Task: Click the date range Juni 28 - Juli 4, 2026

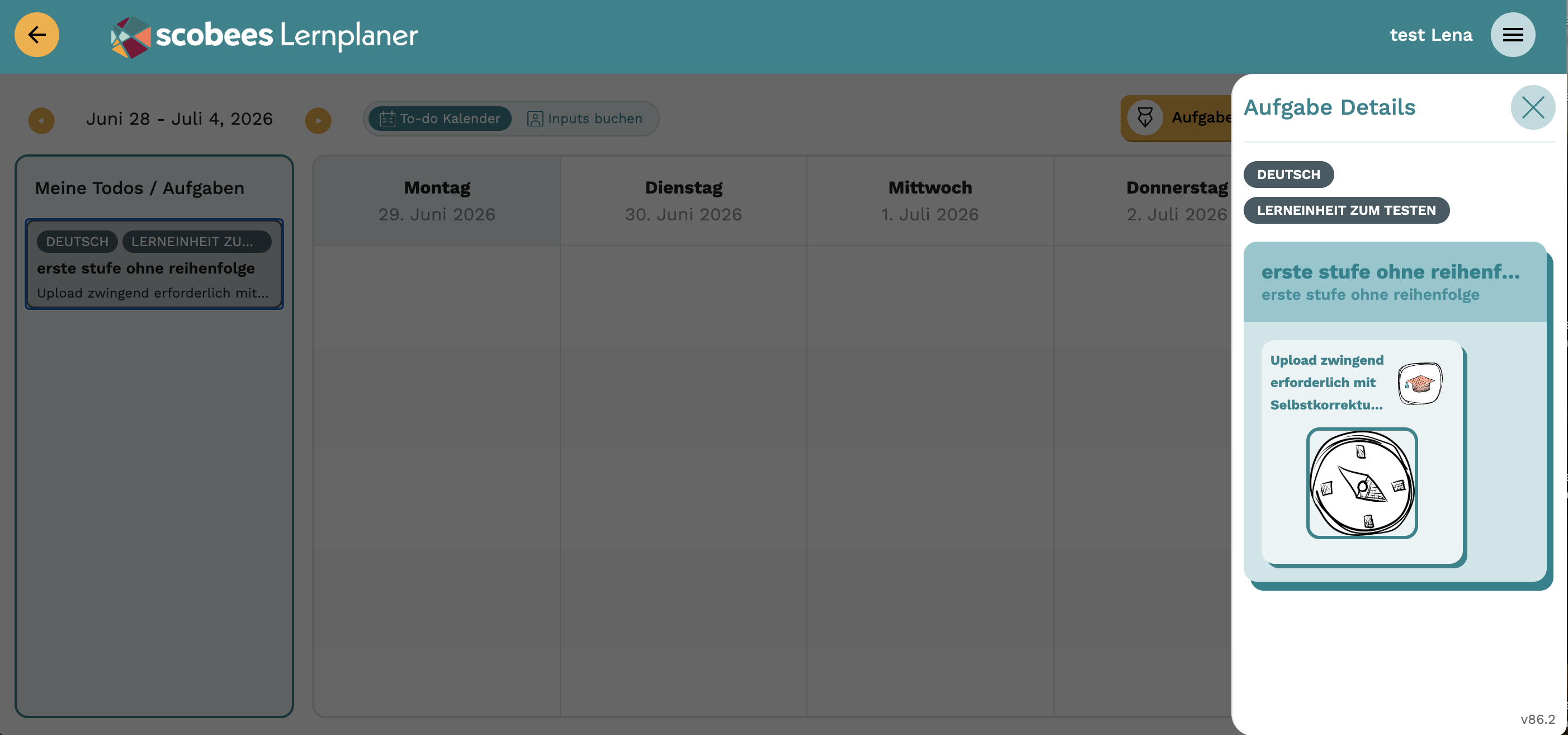Action: (x=180, y=119)
